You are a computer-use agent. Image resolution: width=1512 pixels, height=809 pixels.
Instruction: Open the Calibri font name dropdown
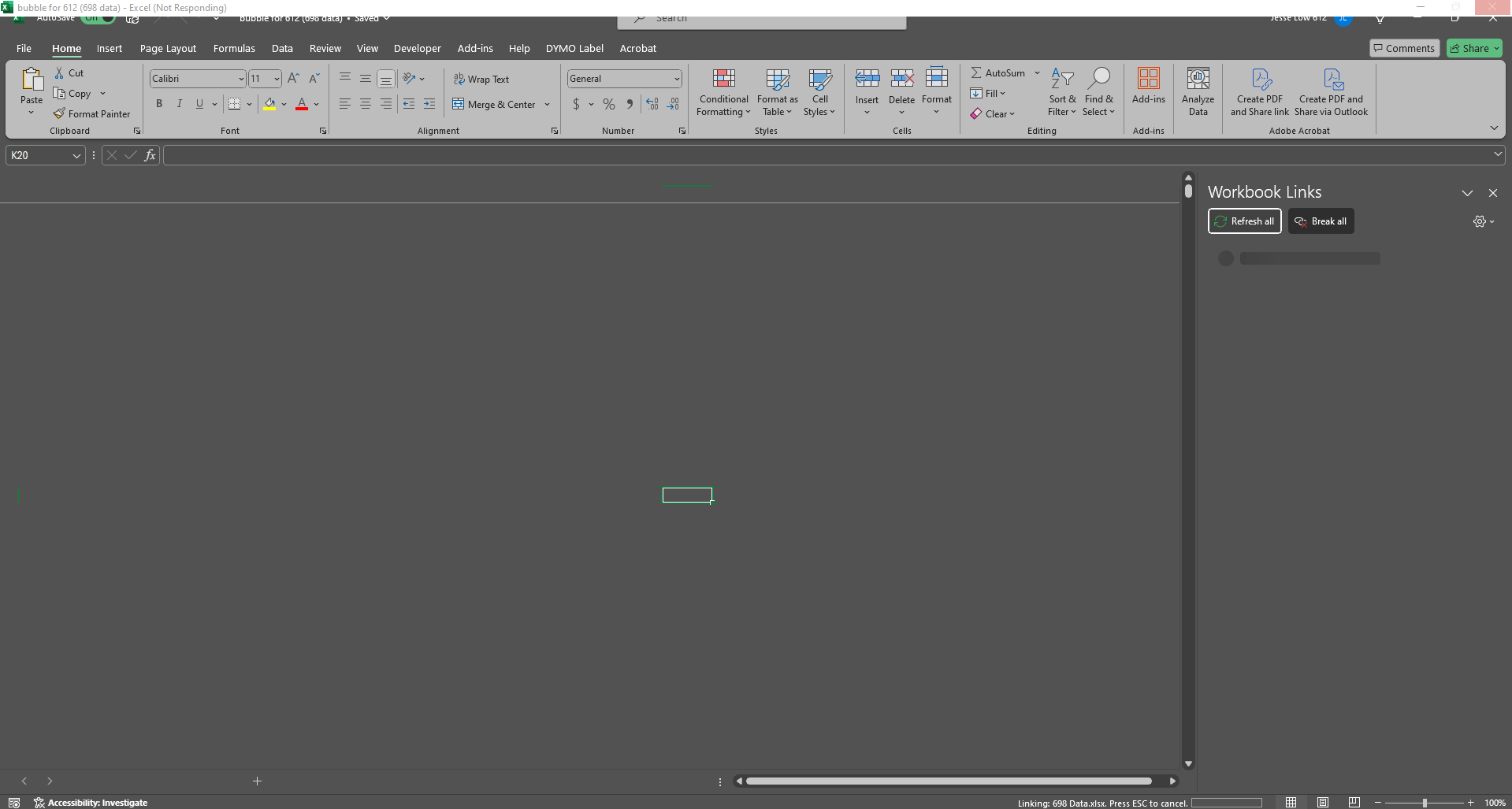click(241, 79)
